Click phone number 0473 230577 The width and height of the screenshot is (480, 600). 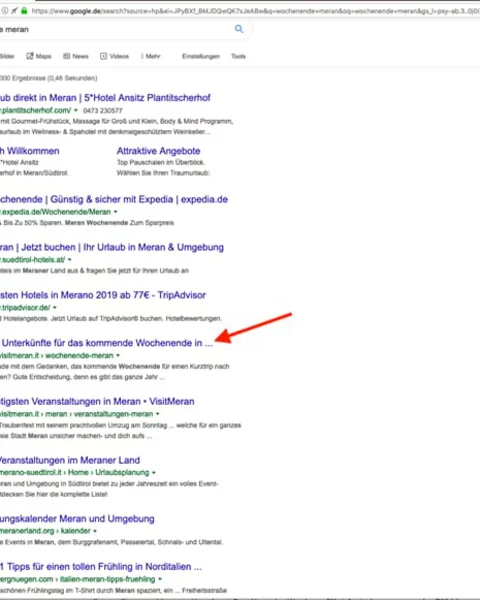click(x=103, y=111)
